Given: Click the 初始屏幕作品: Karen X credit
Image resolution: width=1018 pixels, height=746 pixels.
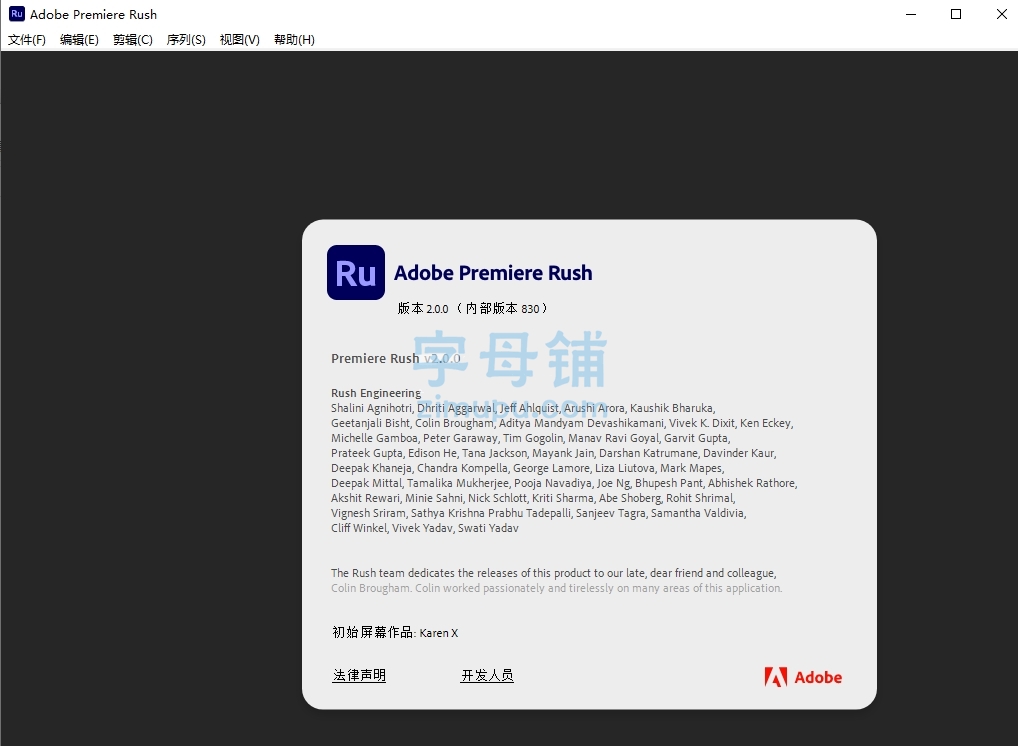Looking at the screenshot, I should (x=395, y=632).
